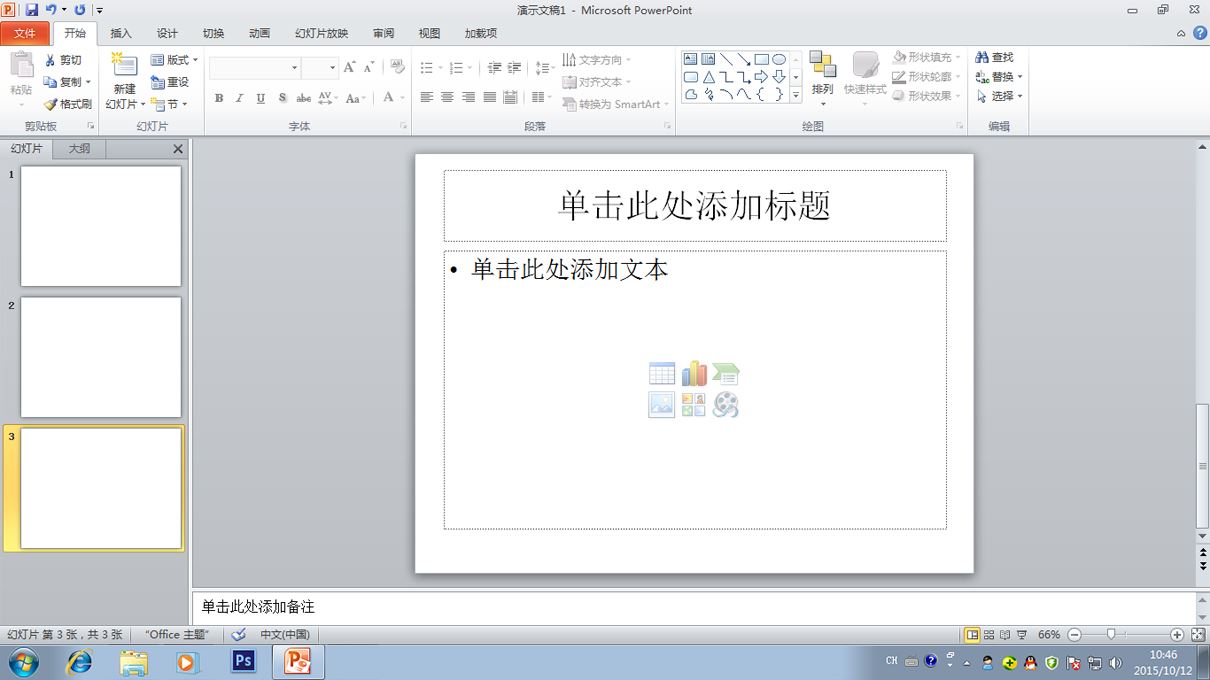Pick the isosceles triangle shape
1210x680 pixels.
(x=708, y=77)
